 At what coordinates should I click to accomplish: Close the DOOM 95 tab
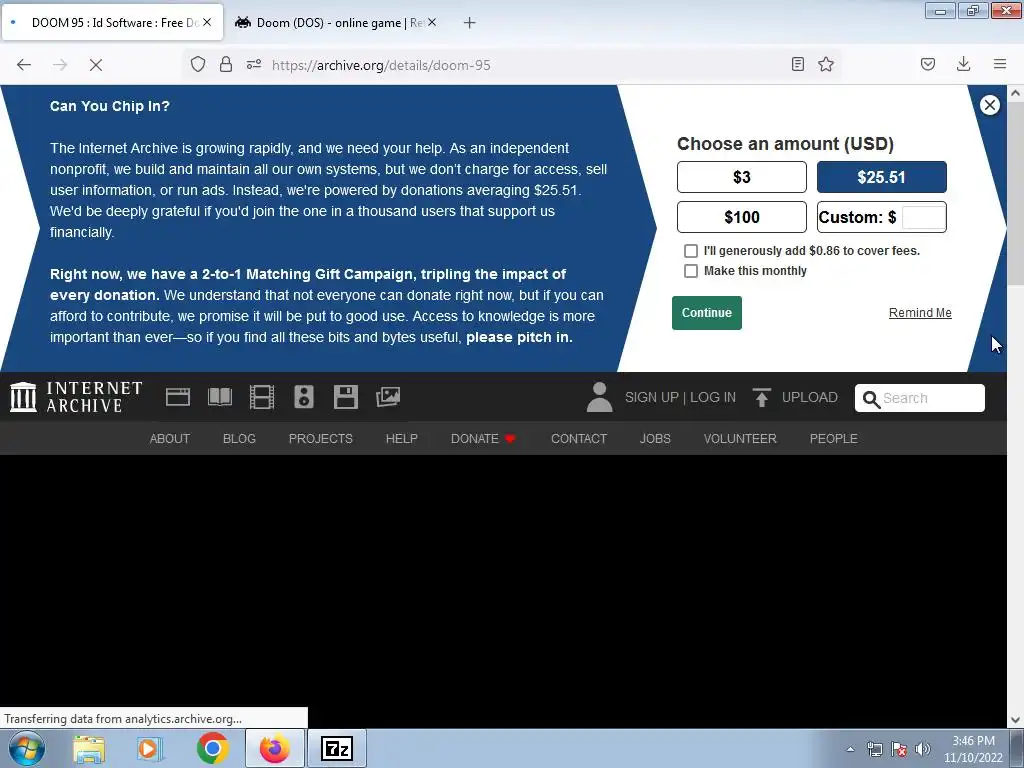pyautogui.click(x=207, y=22)
